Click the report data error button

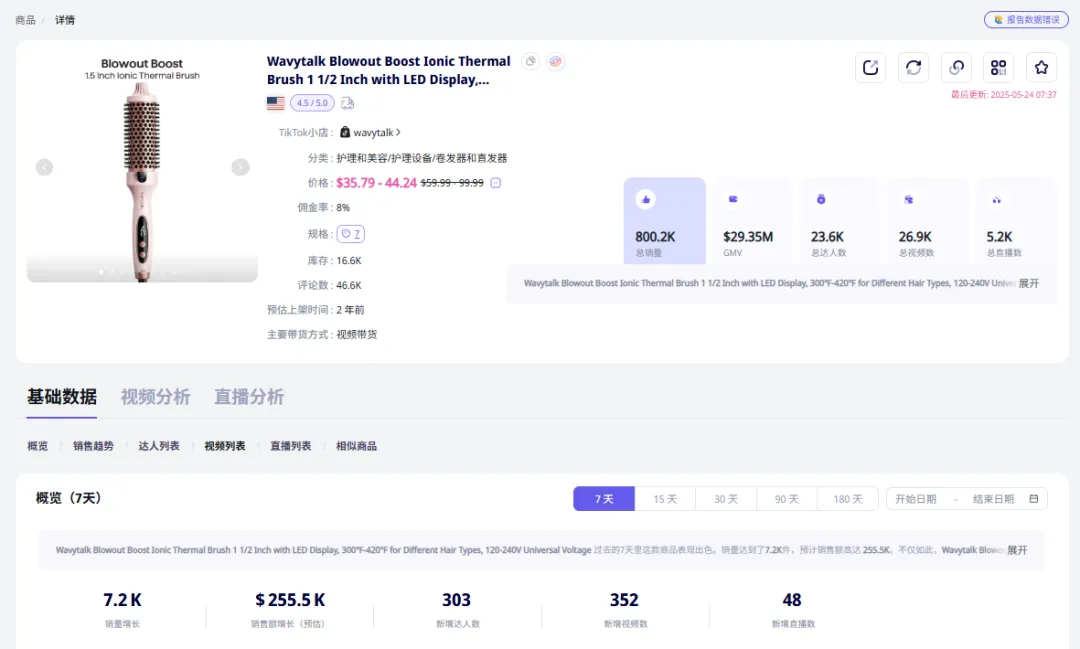[1026, 19]
